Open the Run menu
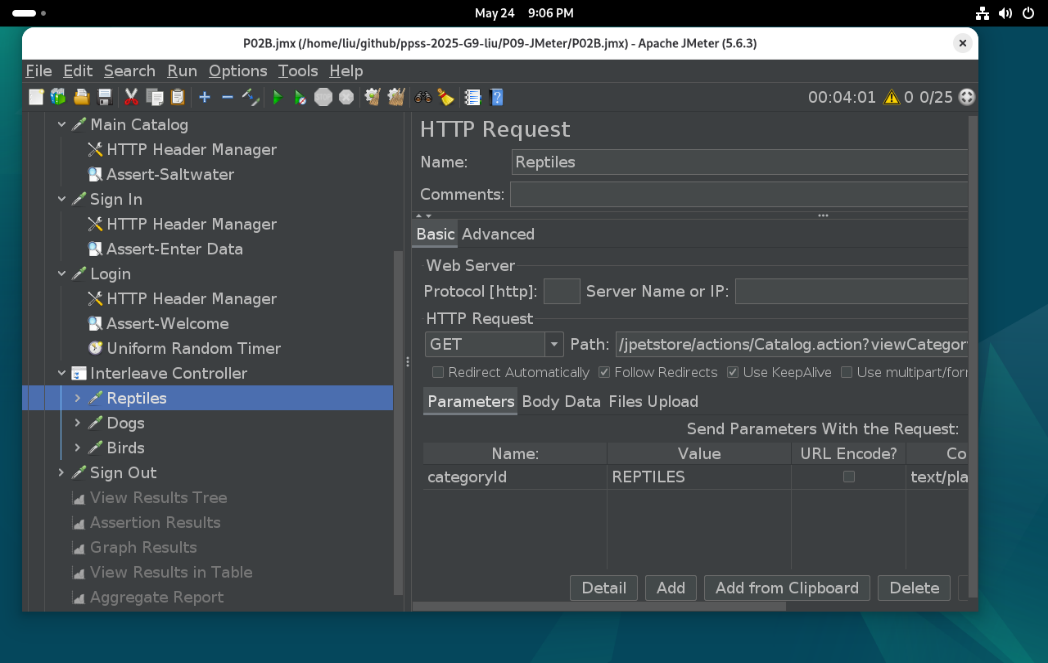The width and height of the screenshot is (1048, 663). tap(182, 71)
